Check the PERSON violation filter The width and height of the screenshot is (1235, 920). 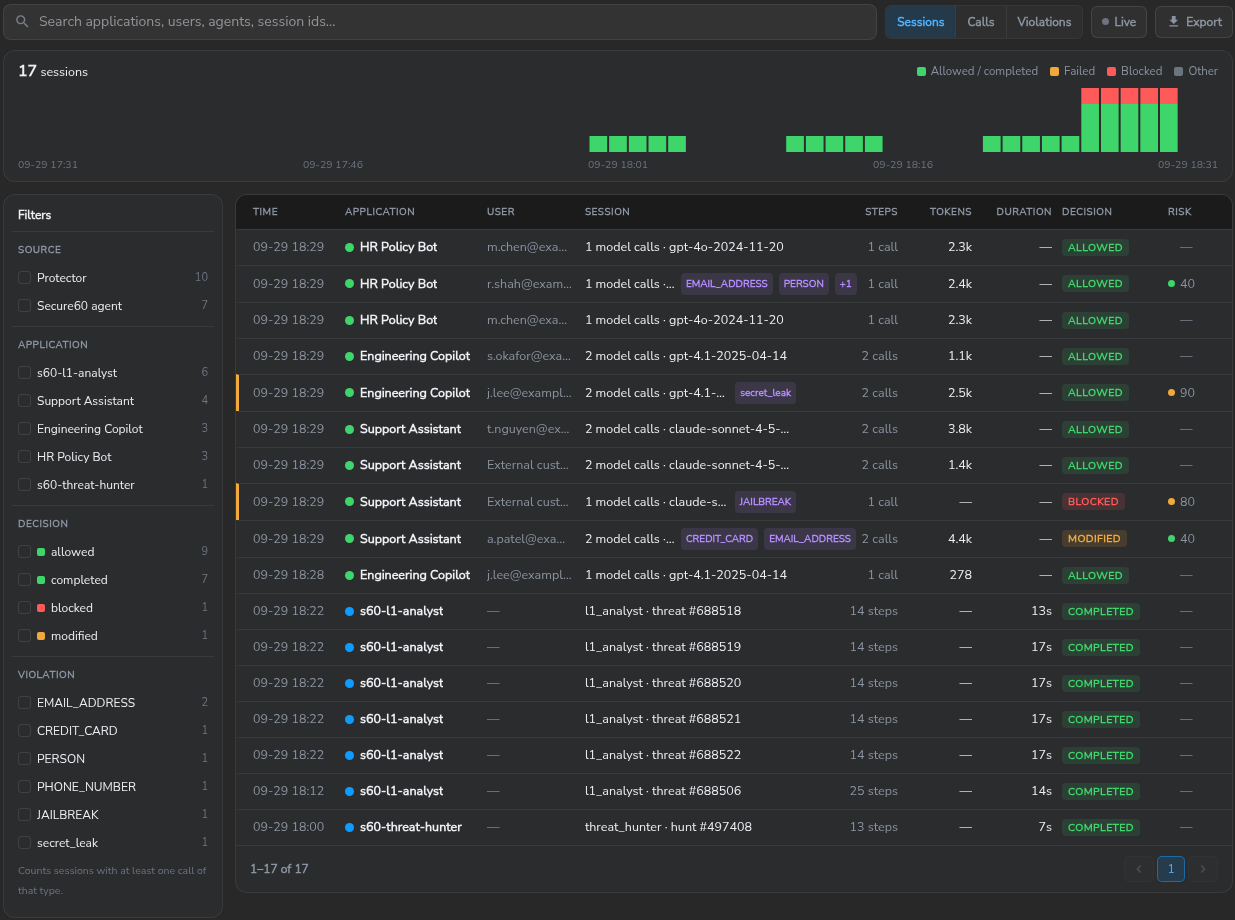click(x=24, y=758)
